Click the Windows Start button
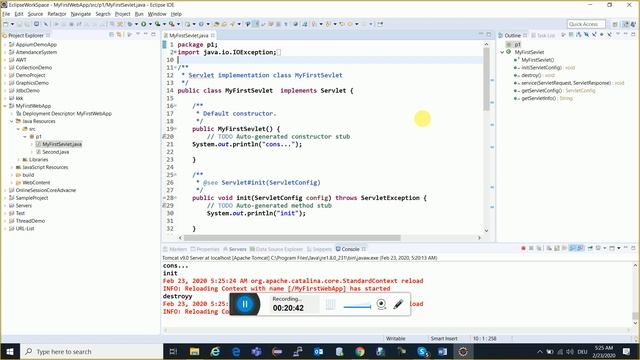This screenshot has width=640, height=360. tap(10, 351)
